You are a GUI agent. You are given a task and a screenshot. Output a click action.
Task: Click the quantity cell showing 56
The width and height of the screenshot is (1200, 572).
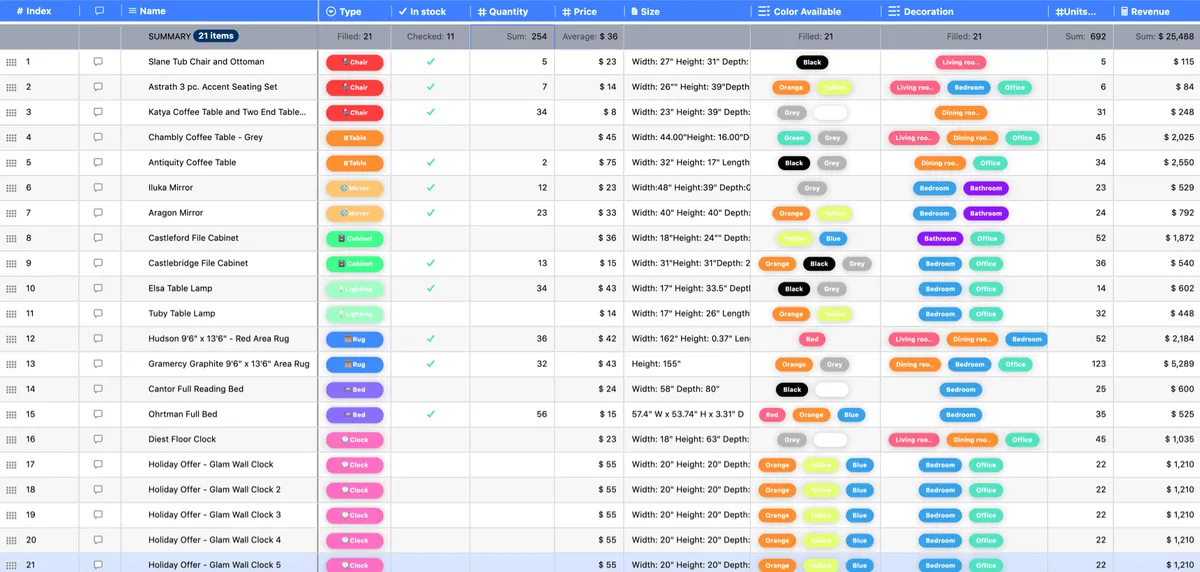pos(512,414)
